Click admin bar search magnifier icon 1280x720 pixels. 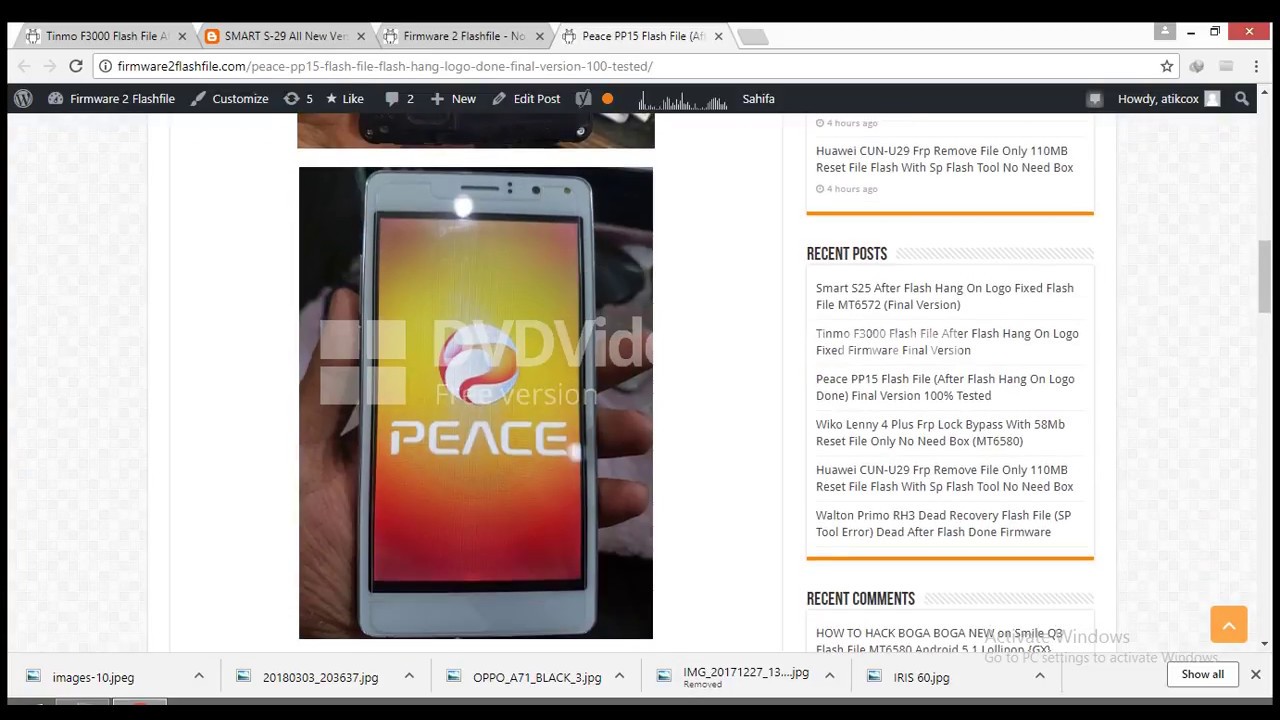(x=1242, y=99)
